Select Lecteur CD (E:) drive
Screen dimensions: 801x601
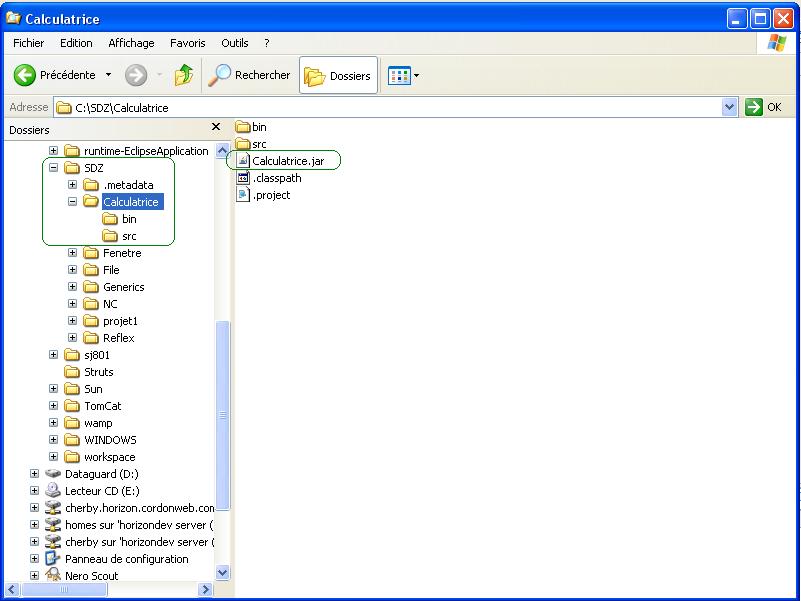pos(92,491)
